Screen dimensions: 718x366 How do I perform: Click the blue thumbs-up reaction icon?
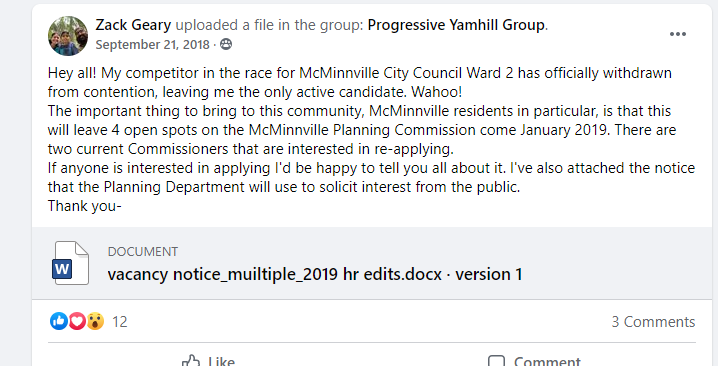(x=59, y=321)
